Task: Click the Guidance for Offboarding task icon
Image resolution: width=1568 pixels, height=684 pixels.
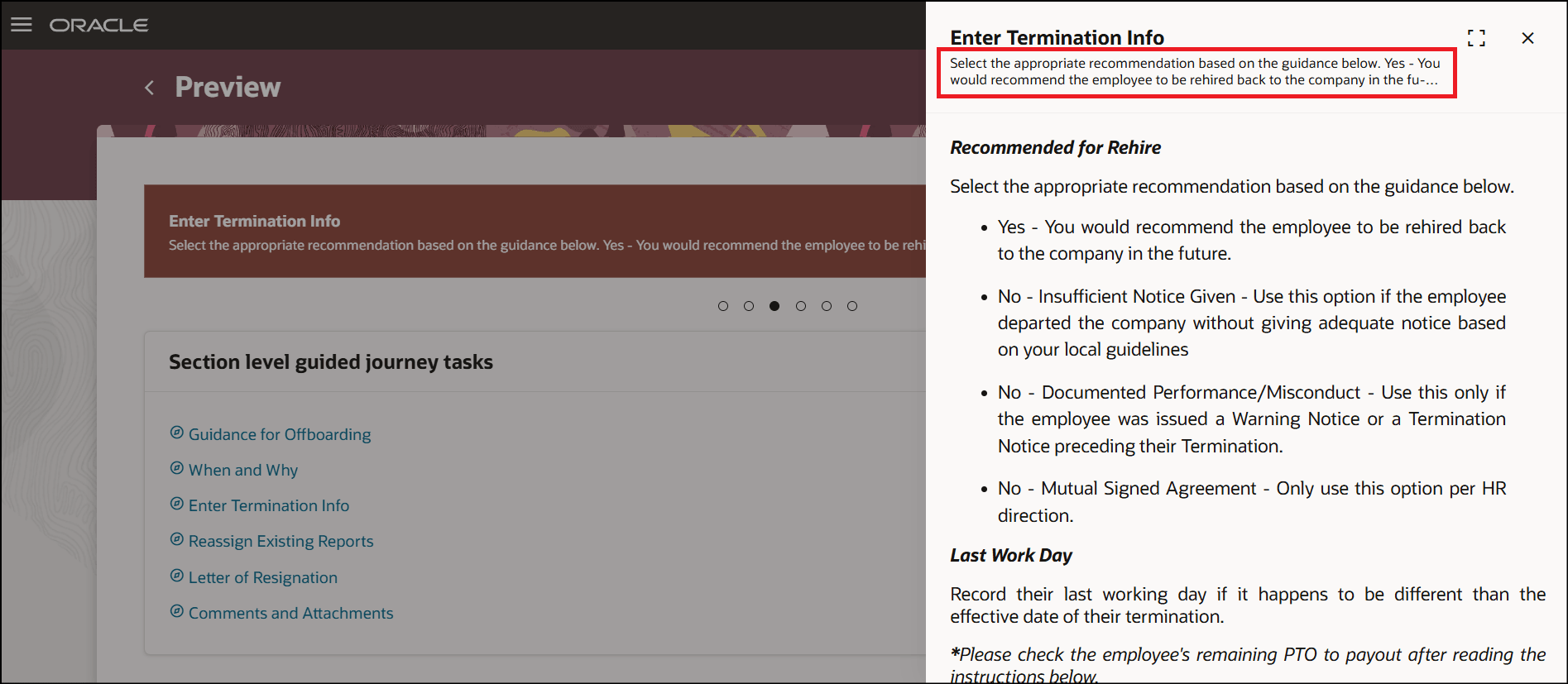Action: [176, 433]
